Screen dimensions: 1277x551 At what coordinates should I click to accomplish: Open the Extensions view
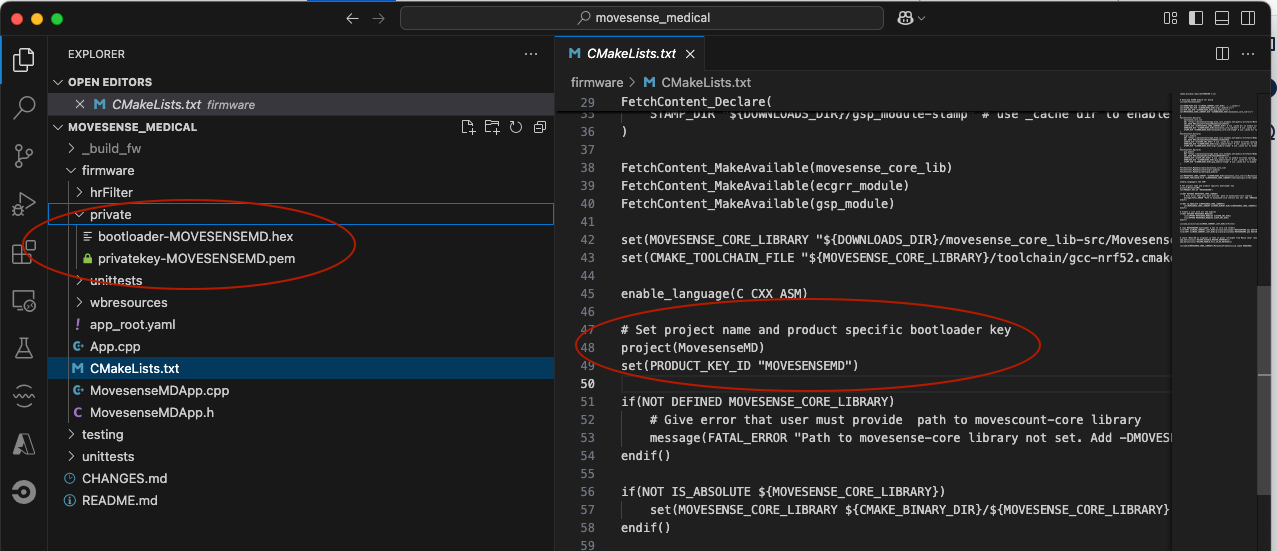[24, 252]
